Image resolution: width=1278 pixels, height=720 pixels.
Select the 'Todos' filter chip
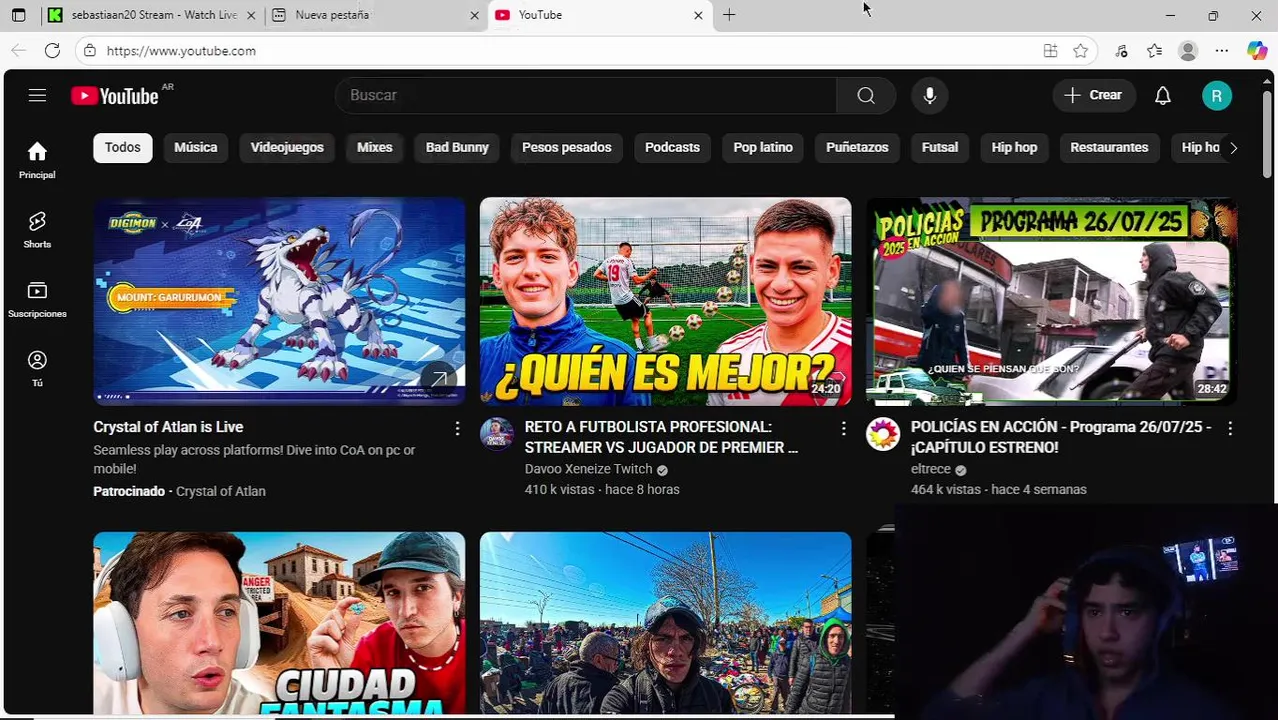tap(123, 147)
